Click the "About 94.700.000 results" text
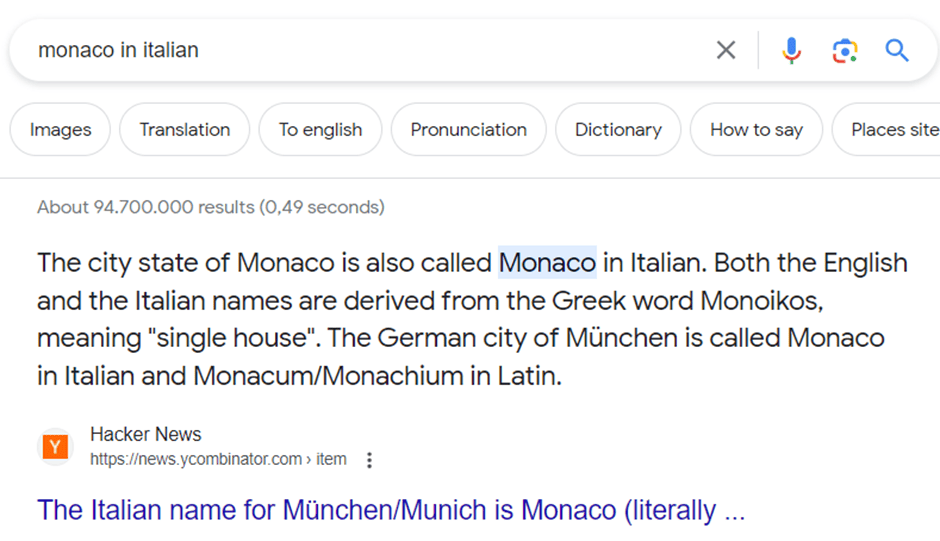The height and width of the screenshot is (541, 940). tap(210, 208)
